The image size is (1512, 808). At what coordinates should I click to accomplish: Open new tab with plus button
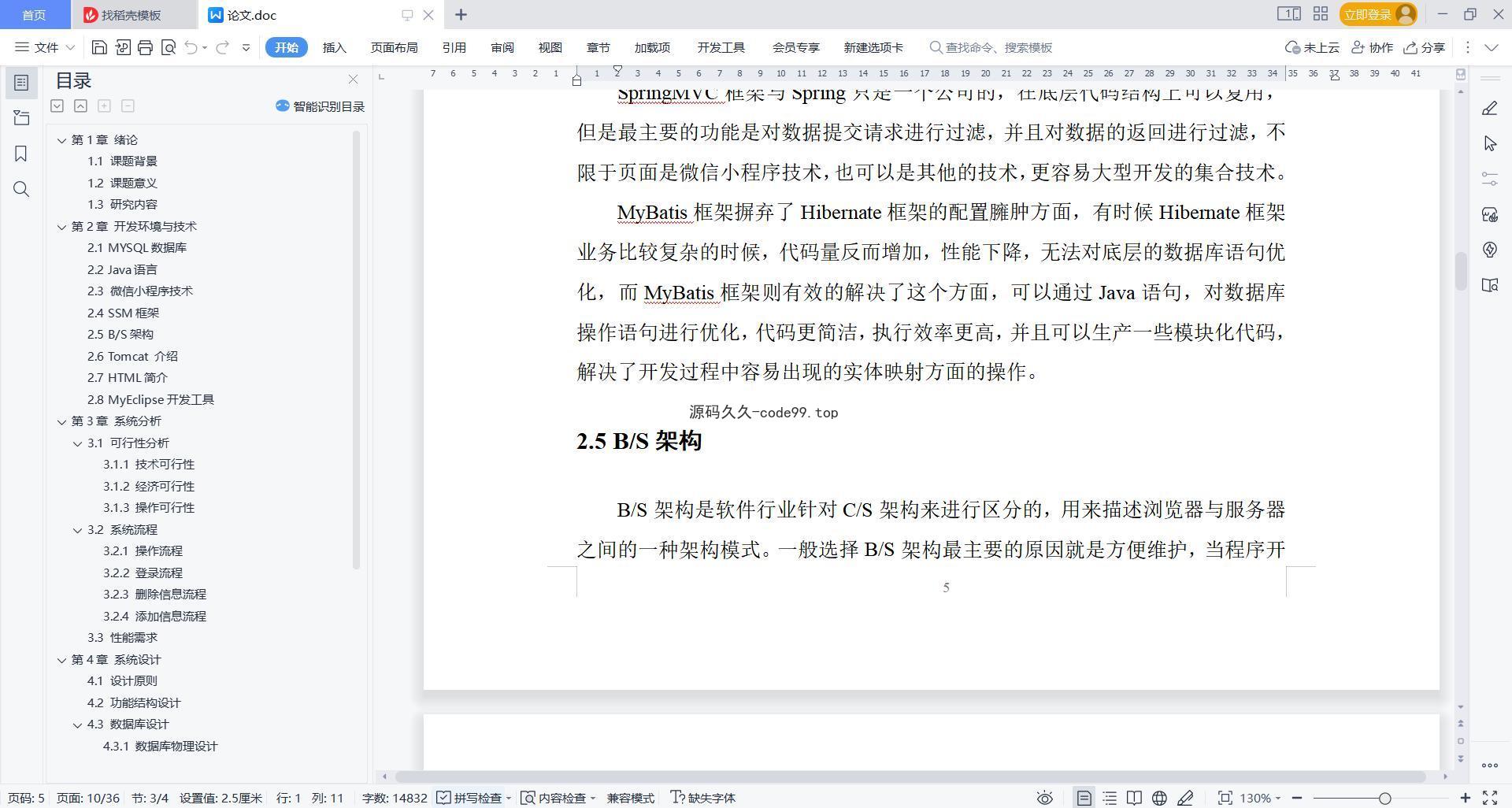(461, 14)
